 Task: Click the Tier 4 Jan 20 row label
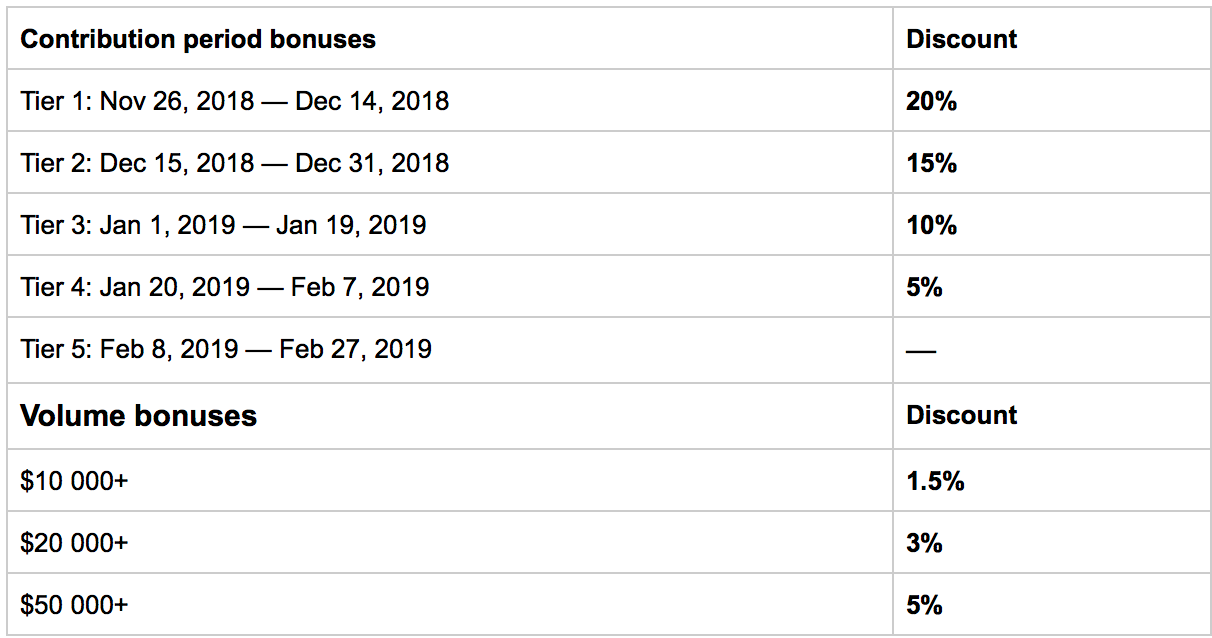224,287
